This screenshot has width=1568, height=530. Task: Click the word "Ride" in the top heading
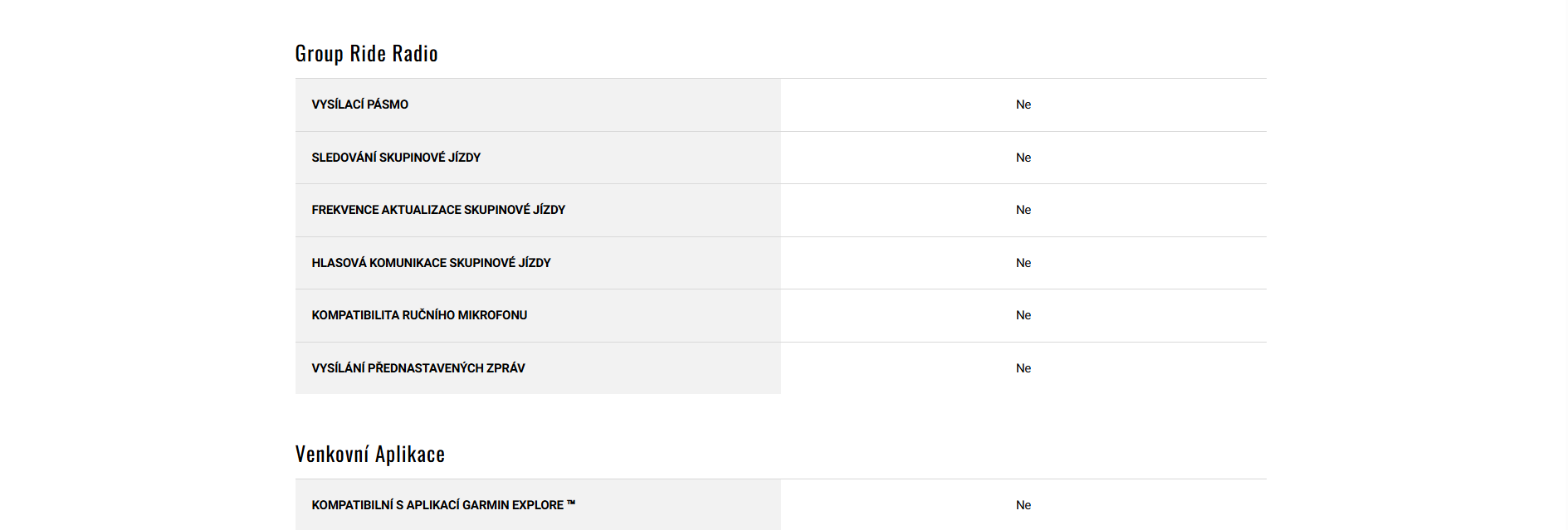pyautogui.click(x=368, y=54)
